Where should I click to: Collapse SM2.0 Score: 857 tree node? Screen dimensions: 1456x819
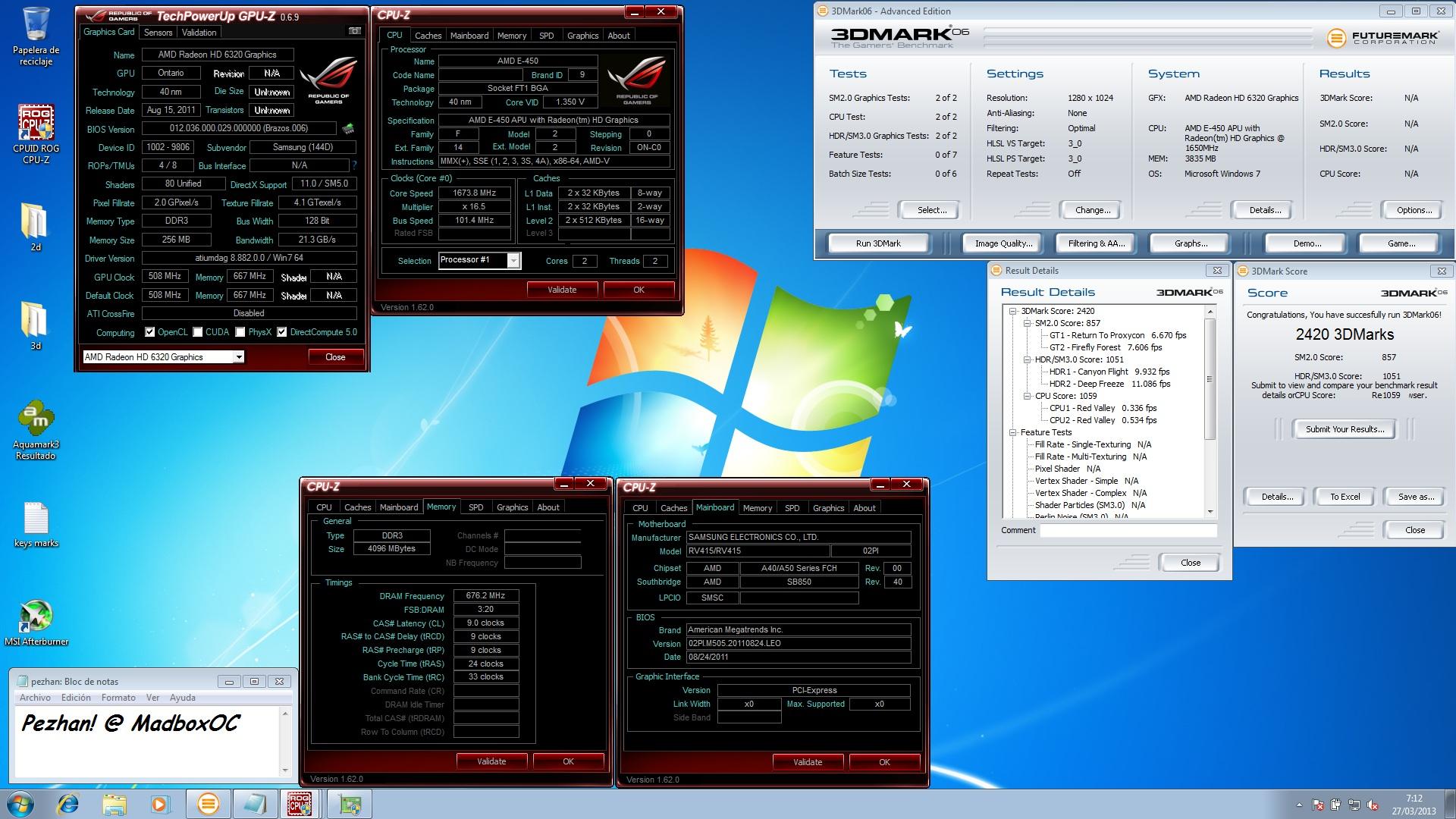click(1028, 323)
